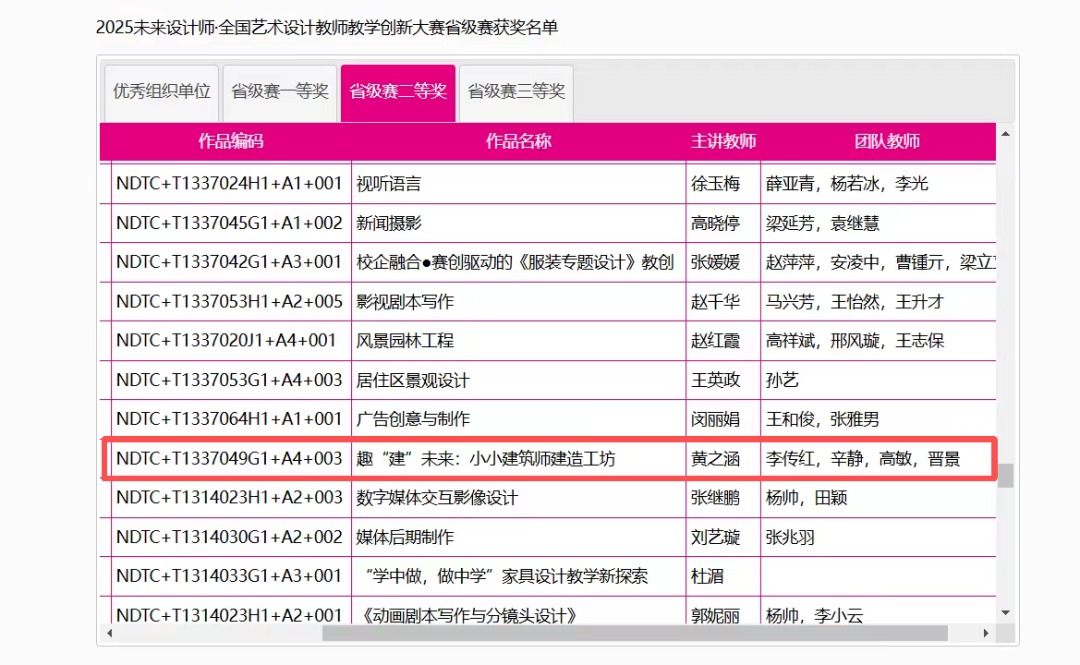Click teacher name 高晓停
Image resolution: width=1080 pixels, height=665 pixels.
coord(716,223)
